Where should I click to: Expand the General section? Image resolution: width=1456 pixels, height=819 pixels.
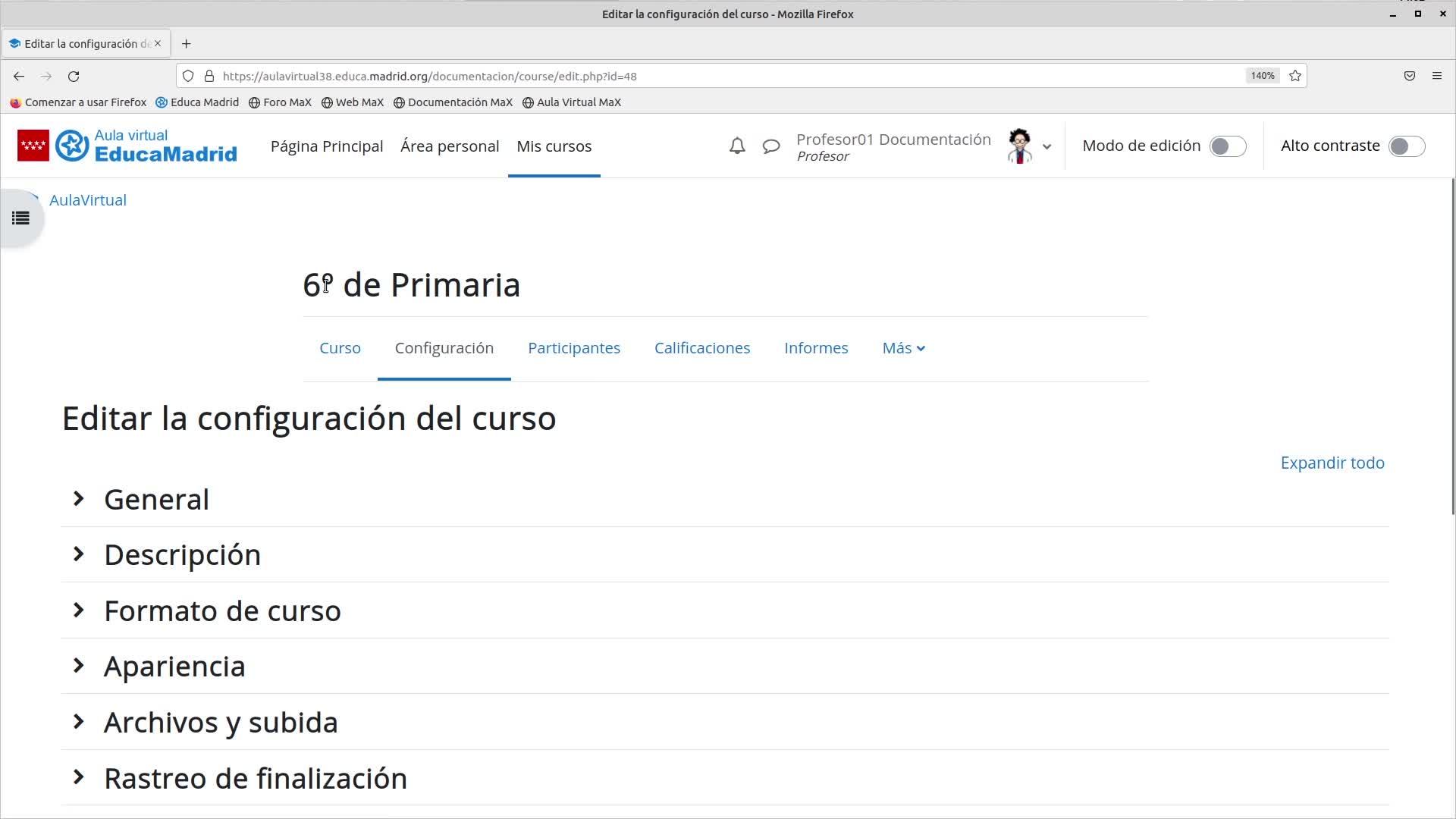click(x=156, y=499)
